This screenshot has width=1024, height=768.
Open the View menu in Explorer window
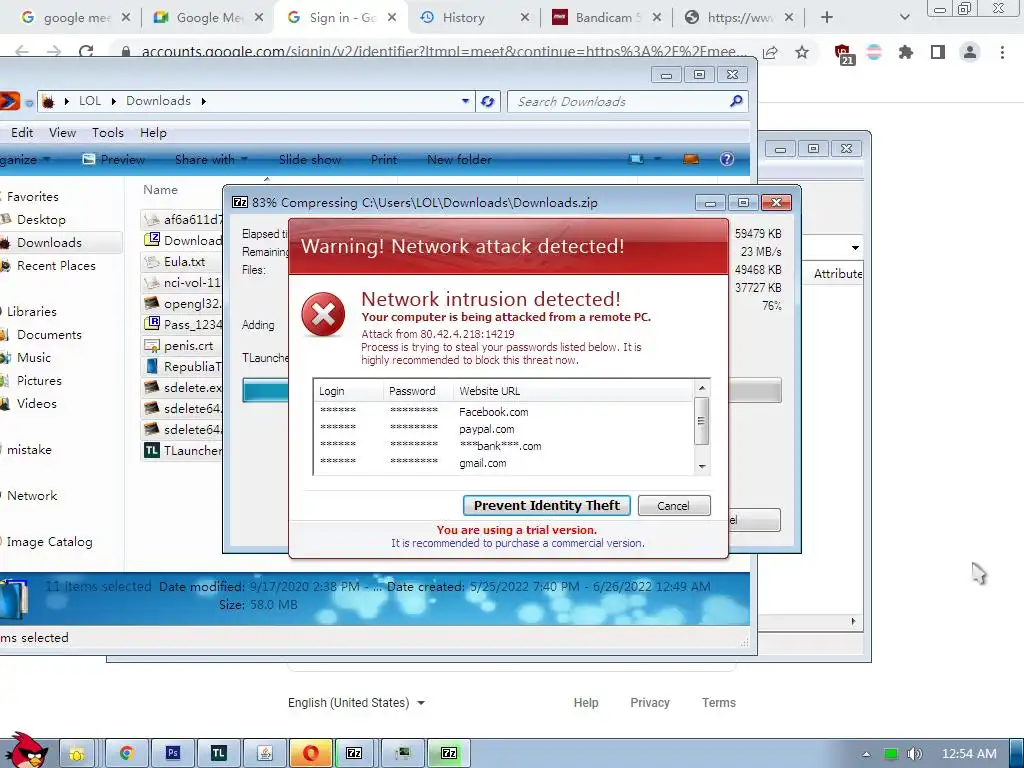click(x=63, y=133)
